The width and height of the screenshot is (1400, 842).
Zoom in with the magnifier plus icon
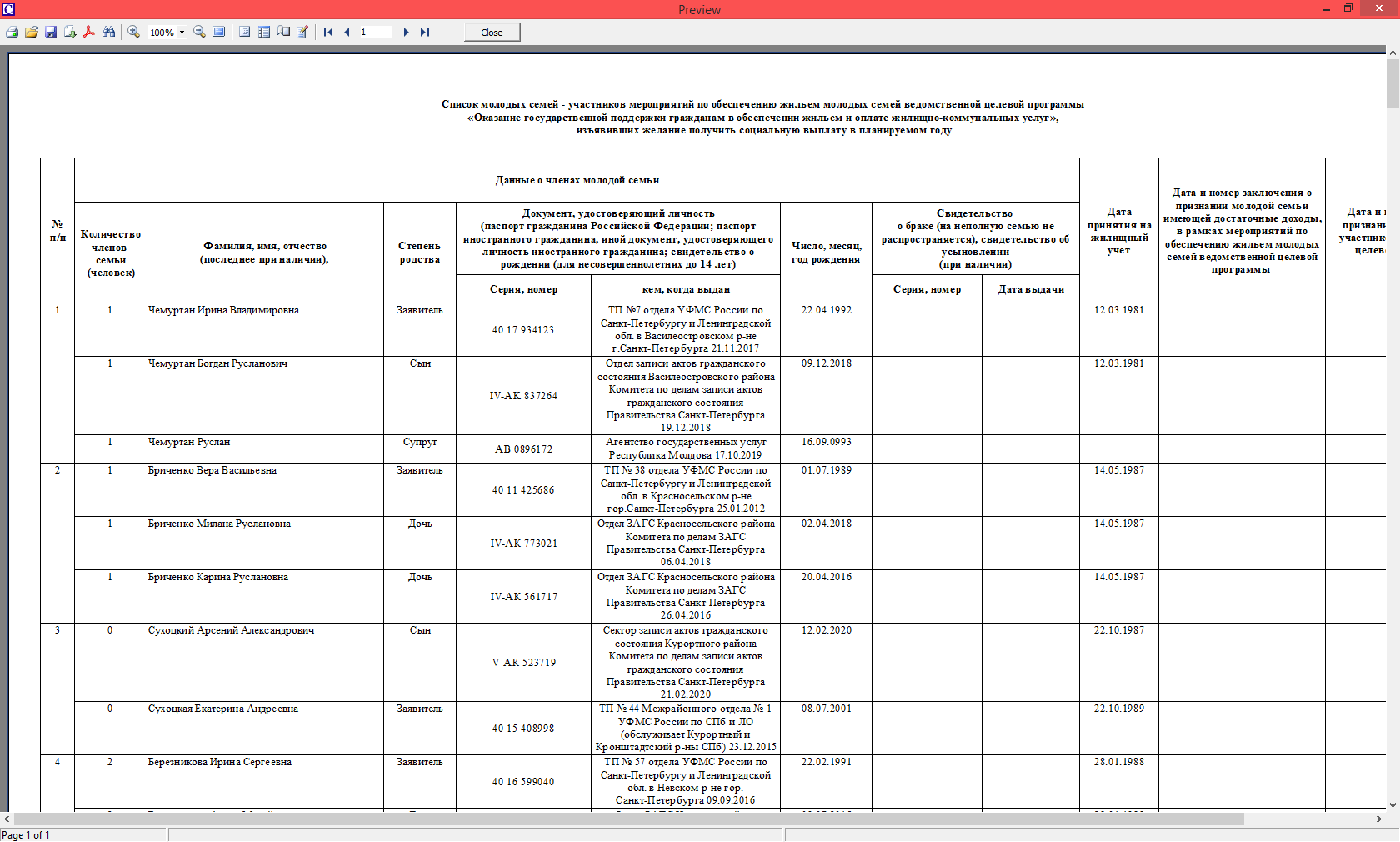(x=133, y=33)
